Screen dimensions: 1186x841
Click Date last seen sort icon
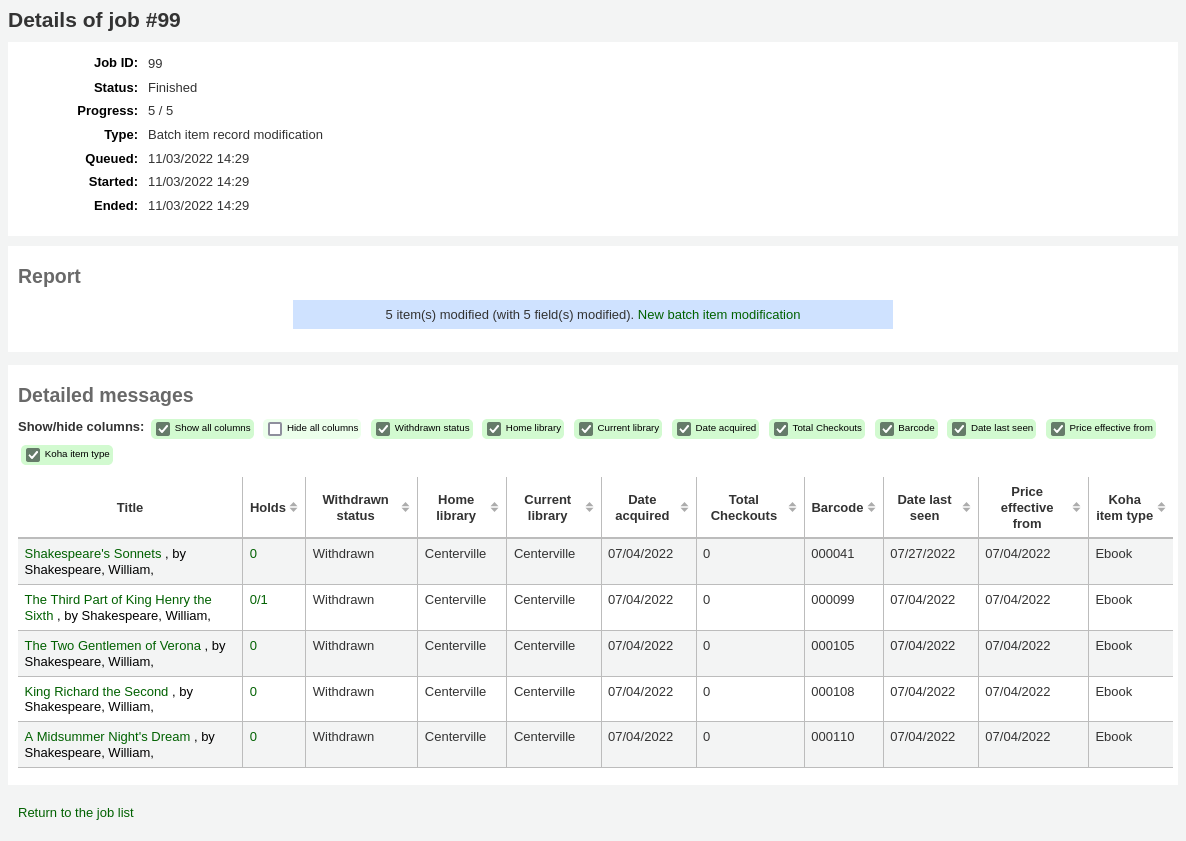(x=966, y=507)
